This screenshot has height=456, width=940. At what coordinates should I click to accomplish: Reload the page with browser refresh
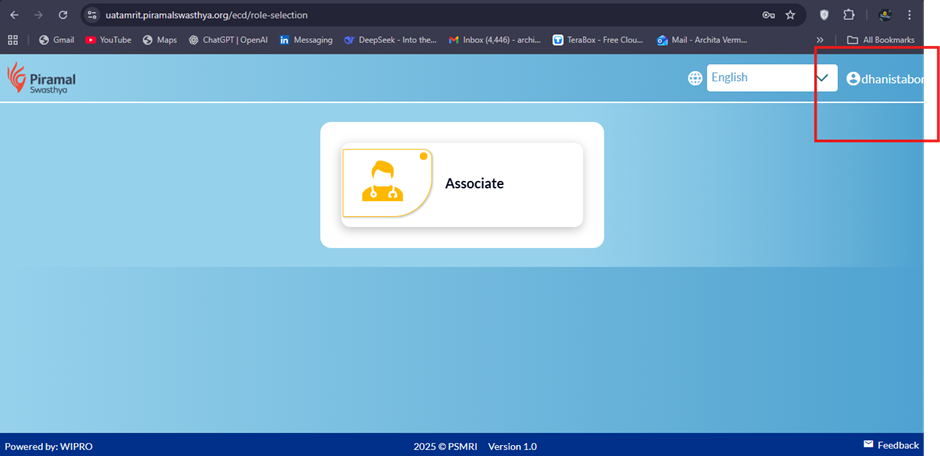click(x=63, y=15)
